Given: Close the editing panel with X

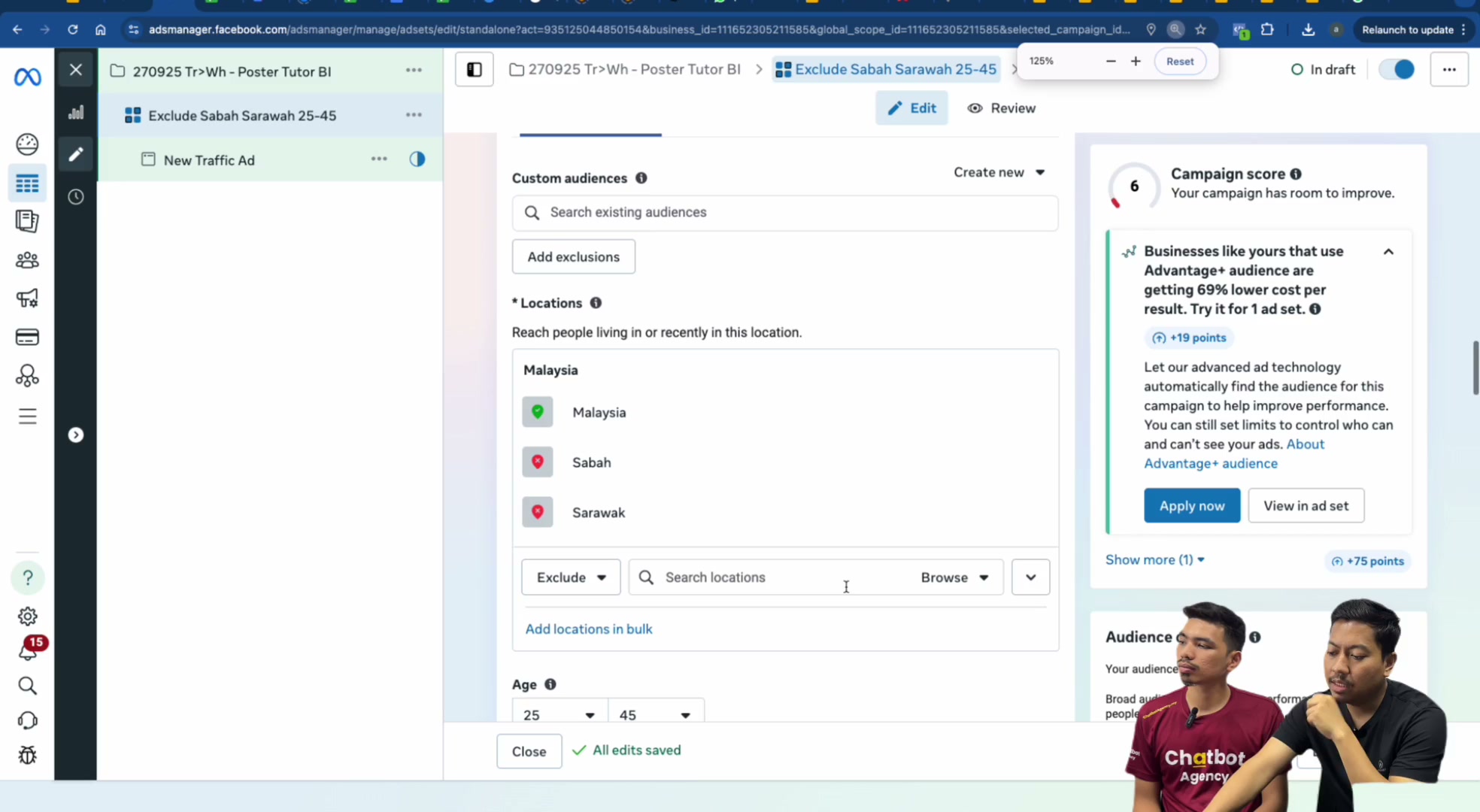Looking at the screenshot, I should pos(76,70).
